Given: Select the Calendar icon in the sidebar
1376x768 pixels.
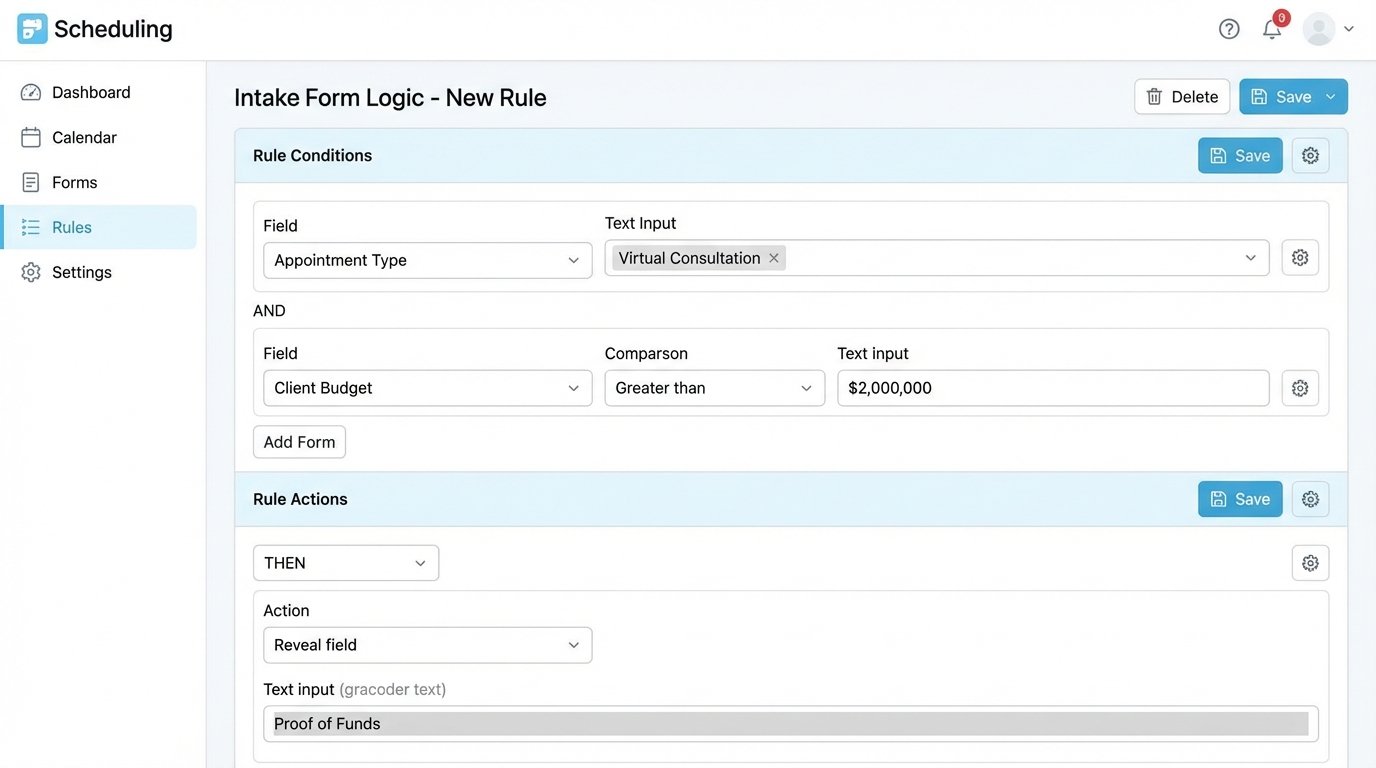Looking at the screenshot, I should tap(30, 136).
